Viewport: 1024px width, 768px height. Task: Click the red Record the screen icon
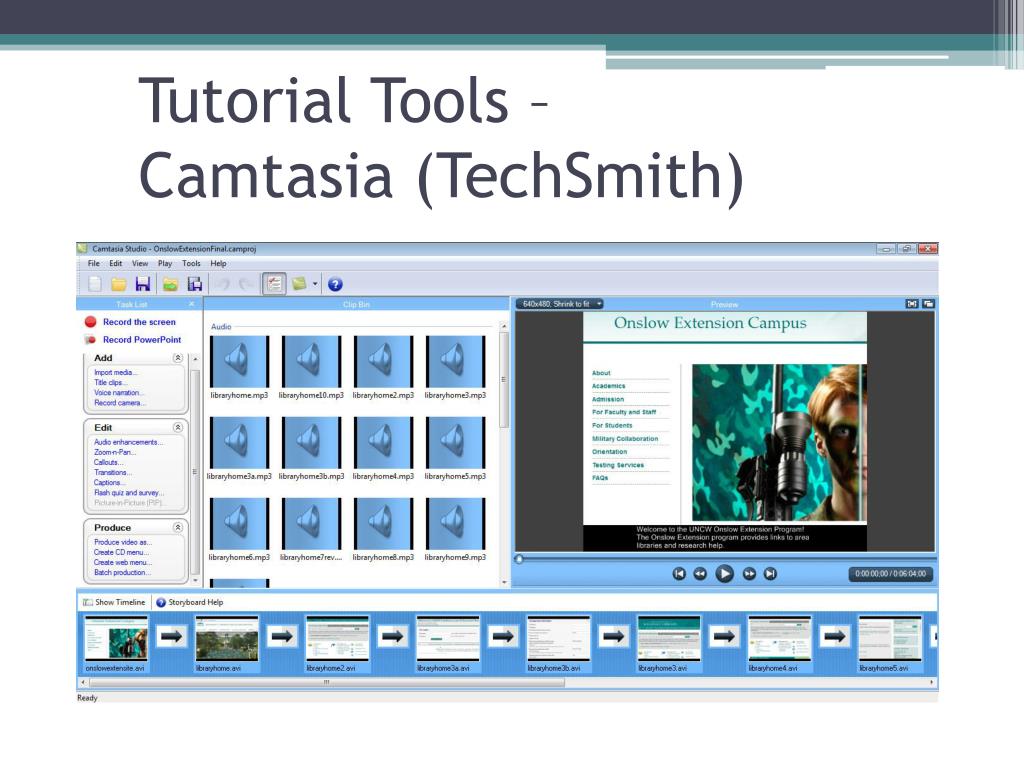91,322
